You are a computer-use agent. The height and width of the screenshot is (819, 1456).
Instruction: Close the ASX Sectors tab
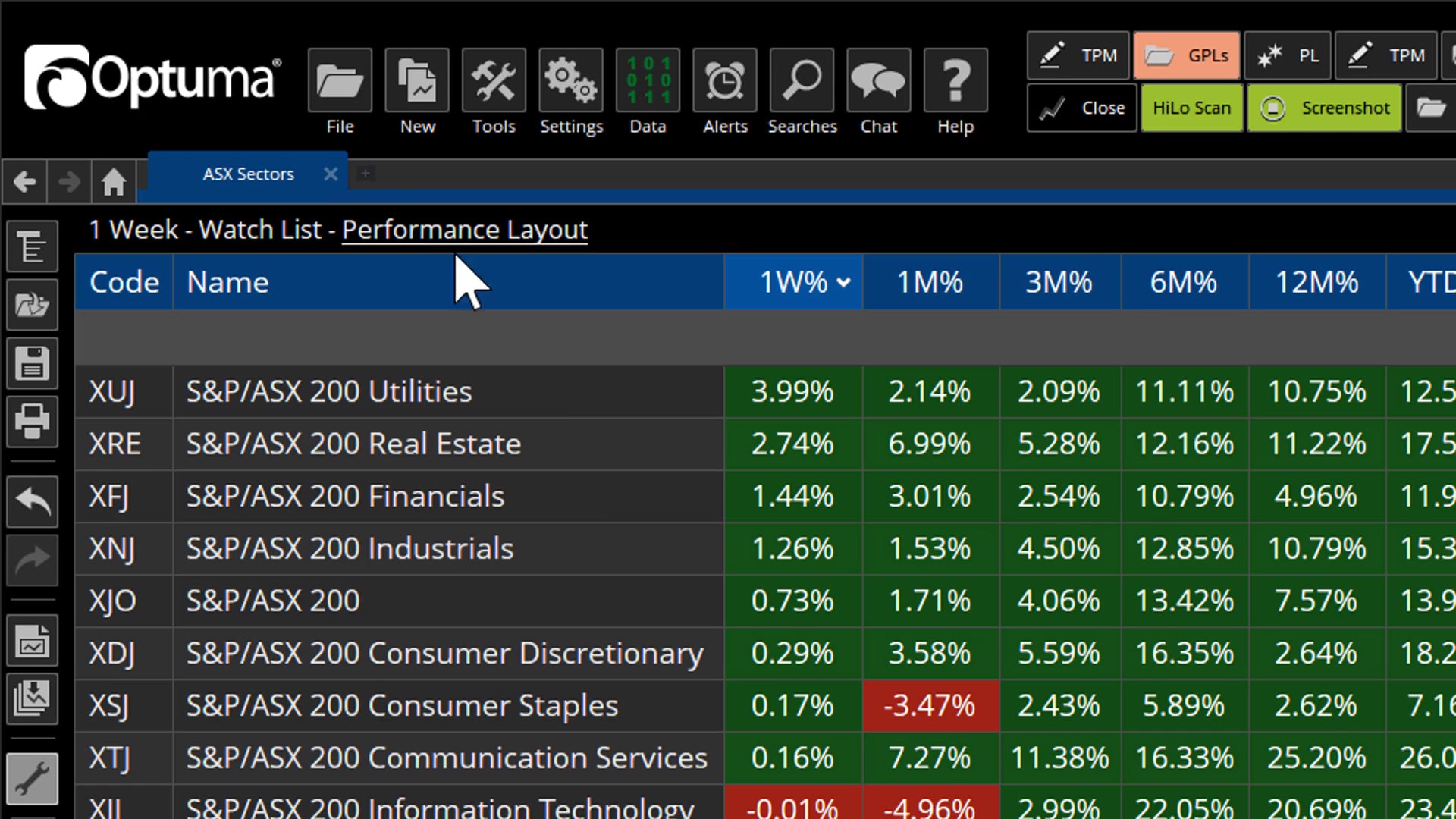tap(331, 174)
